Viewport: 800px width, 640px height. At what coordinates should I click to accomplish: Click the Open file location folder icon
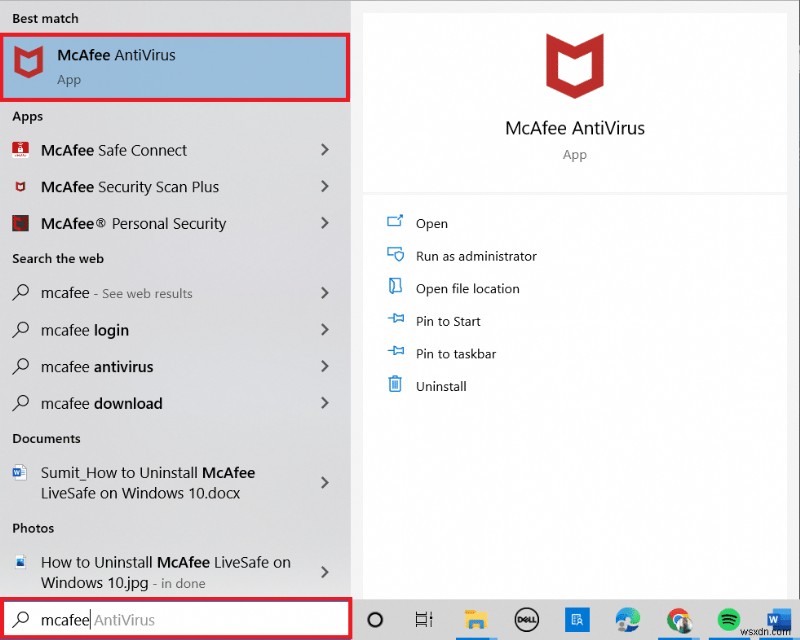pos(395,286)
